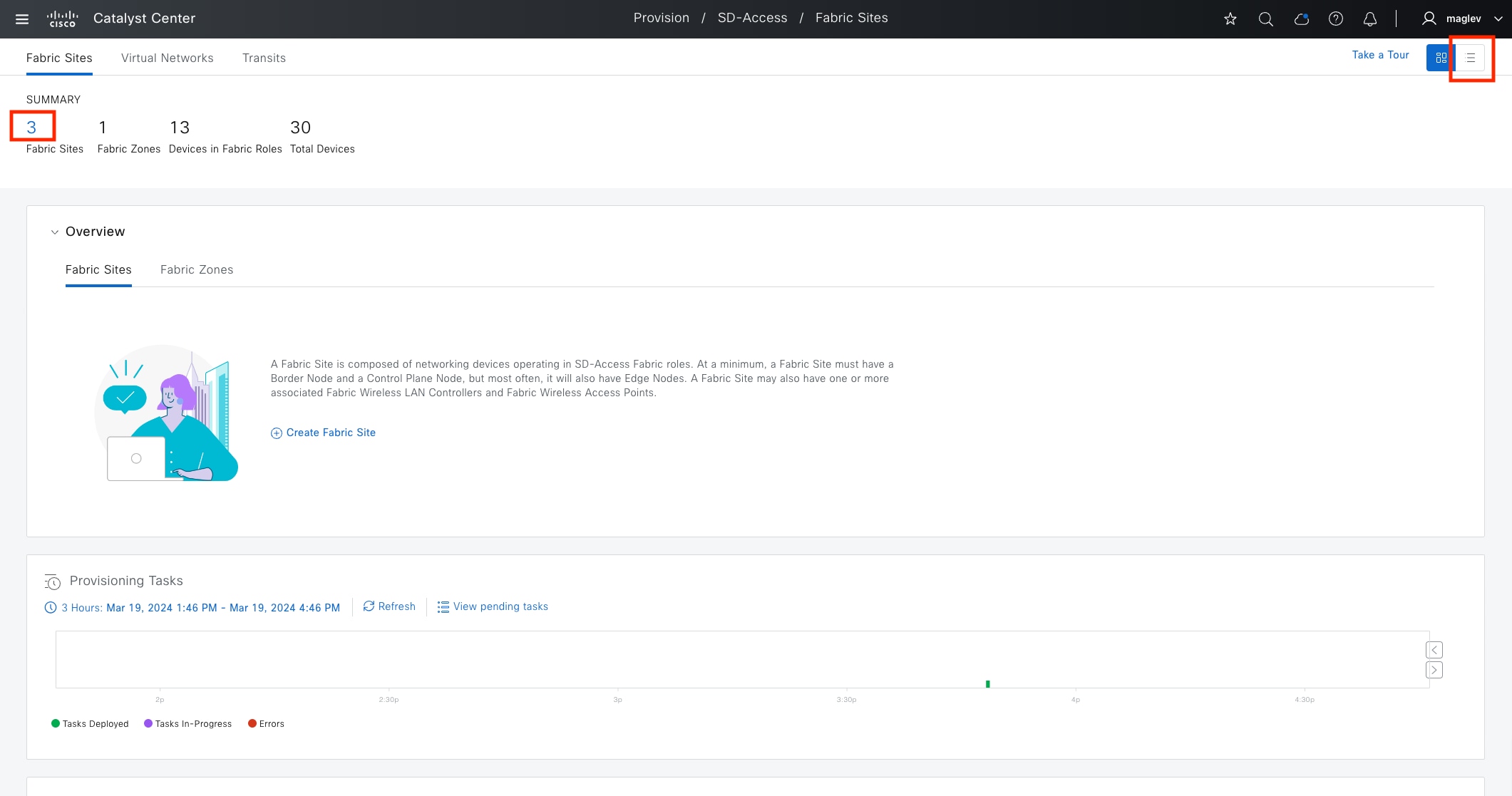Switch to Virtual Networks tab

click(168, 58)
